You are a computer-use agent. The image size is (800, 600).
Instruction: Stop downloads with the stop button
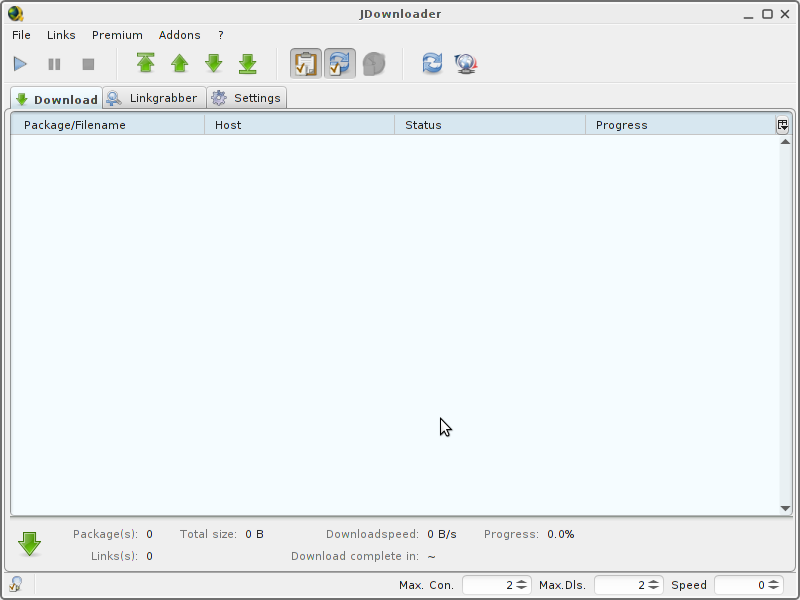point(88,64)
